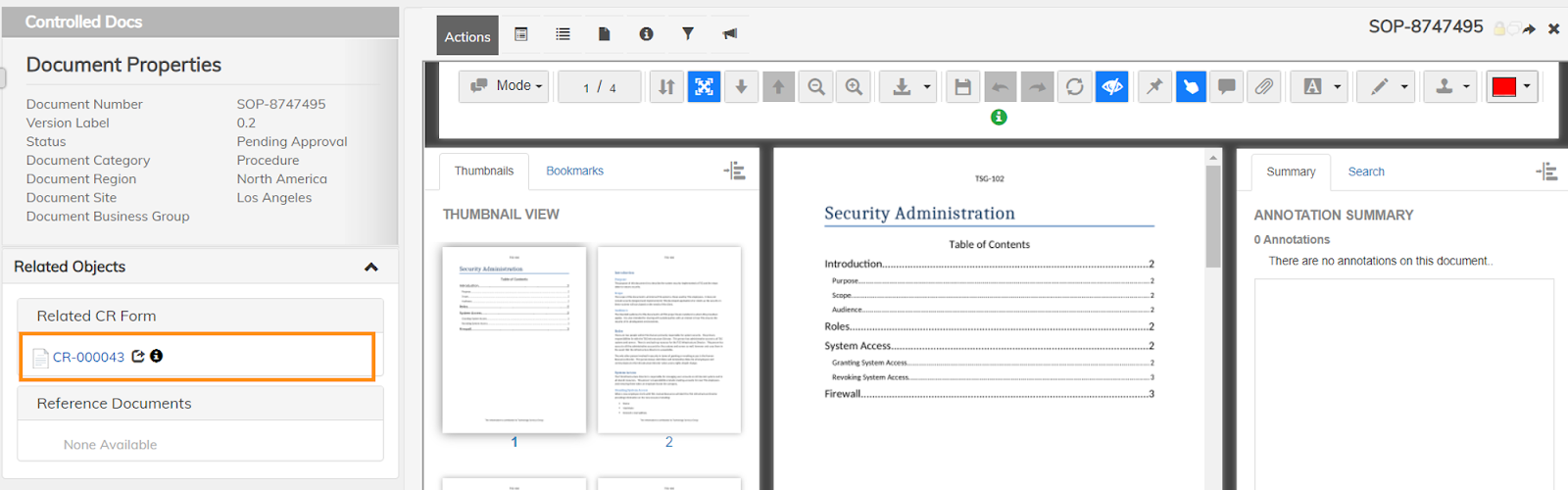
Task: Switch to the Search tab
Action: (x=1365, y=171)
